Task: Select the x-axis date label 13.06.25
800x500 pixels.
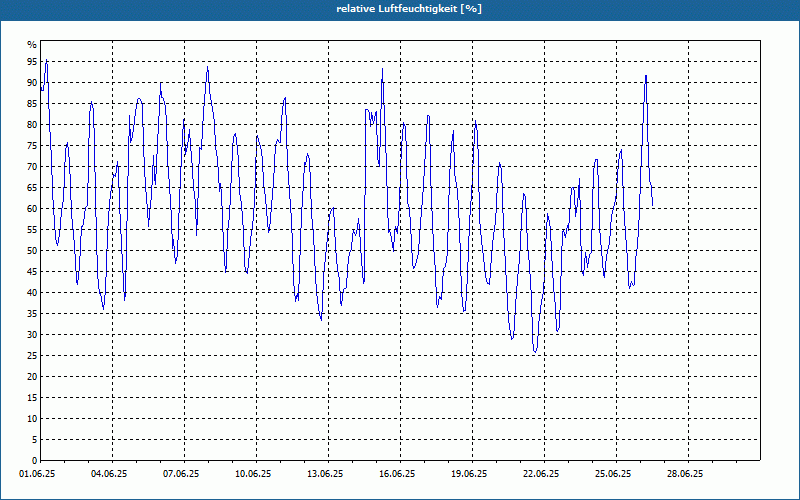Action: pyautogui.click(x=325, y=474)
